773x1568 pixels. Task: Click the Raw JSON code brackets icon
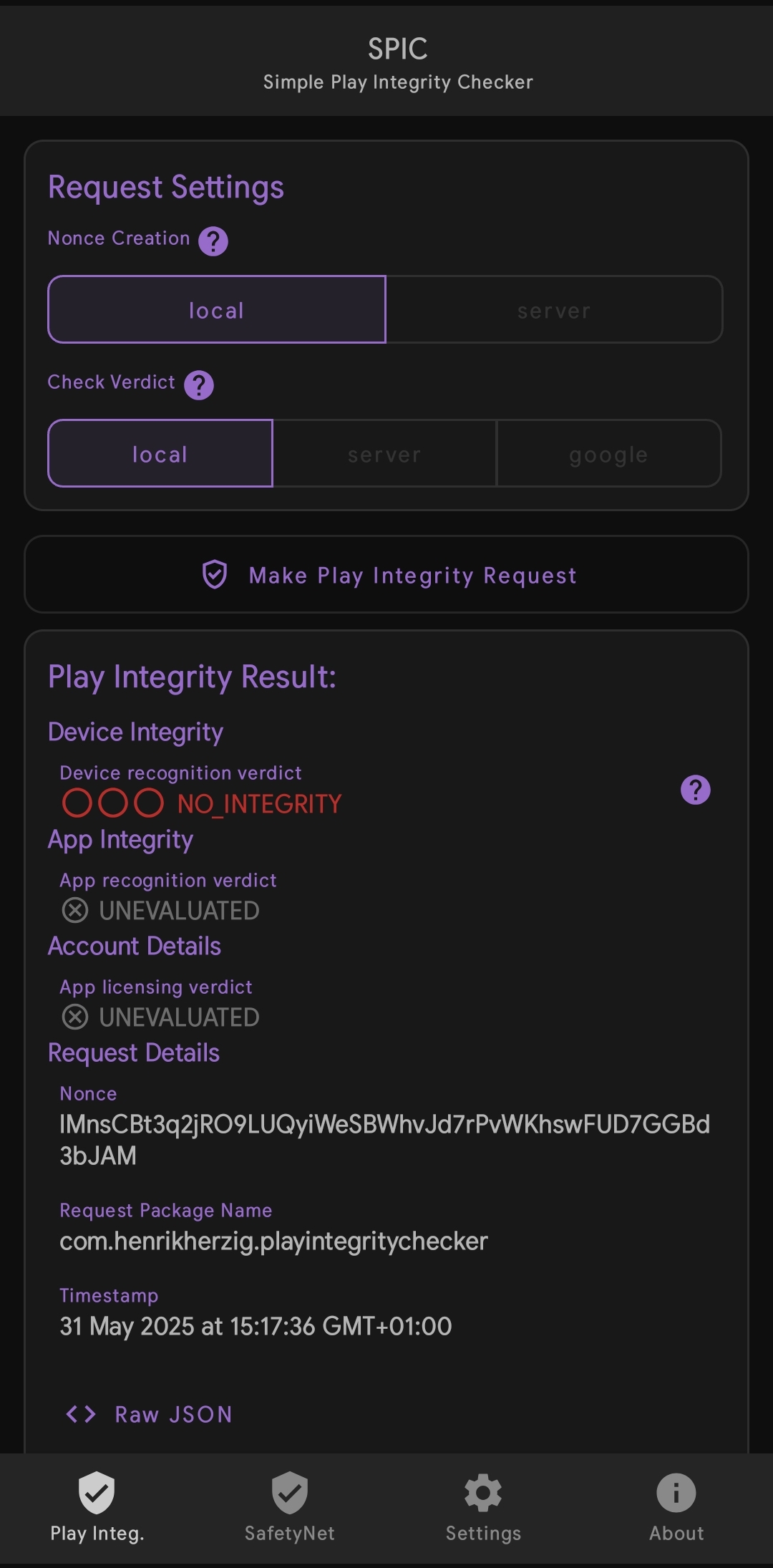point(81,1414)
